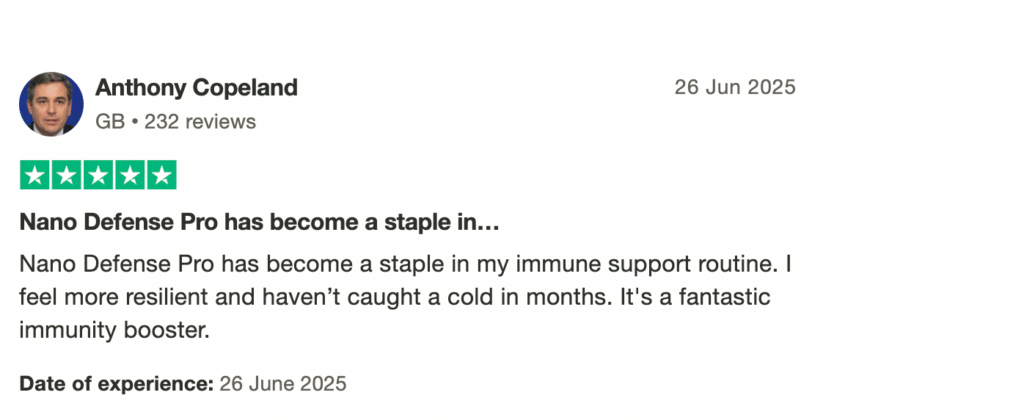Click the fourth green rating star
The image size is (1024, 420).
pos(129,175)
